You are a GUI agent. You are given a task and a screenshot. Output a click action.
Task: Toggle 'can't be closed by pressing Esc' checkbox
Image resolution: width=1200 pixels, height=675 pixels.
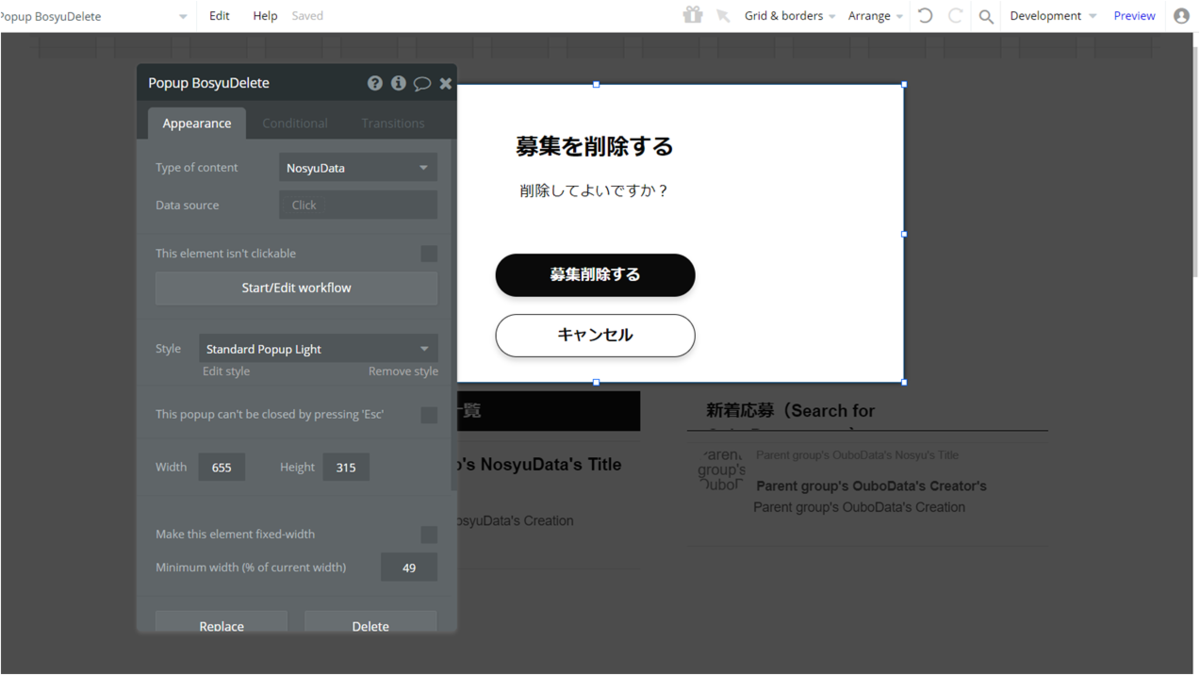coord(429,415)
